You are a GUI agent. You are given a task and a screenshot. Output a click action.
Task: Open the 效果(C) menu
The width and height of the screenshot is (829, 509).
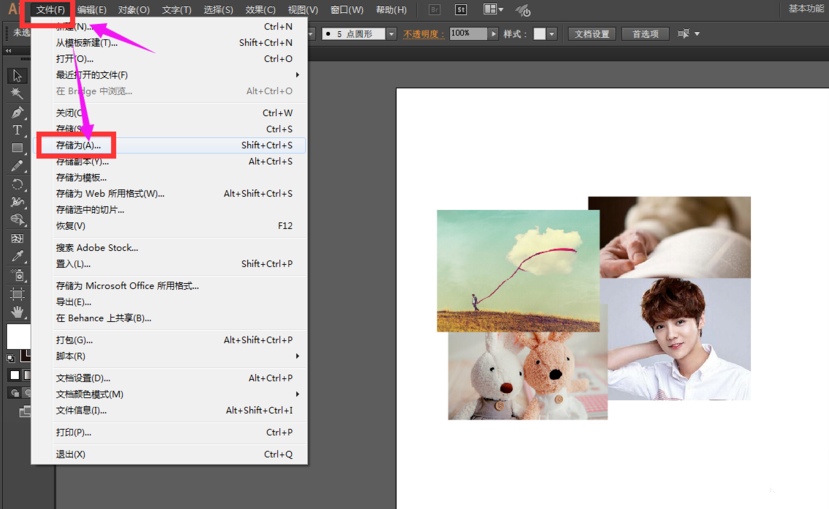(260, 10)
